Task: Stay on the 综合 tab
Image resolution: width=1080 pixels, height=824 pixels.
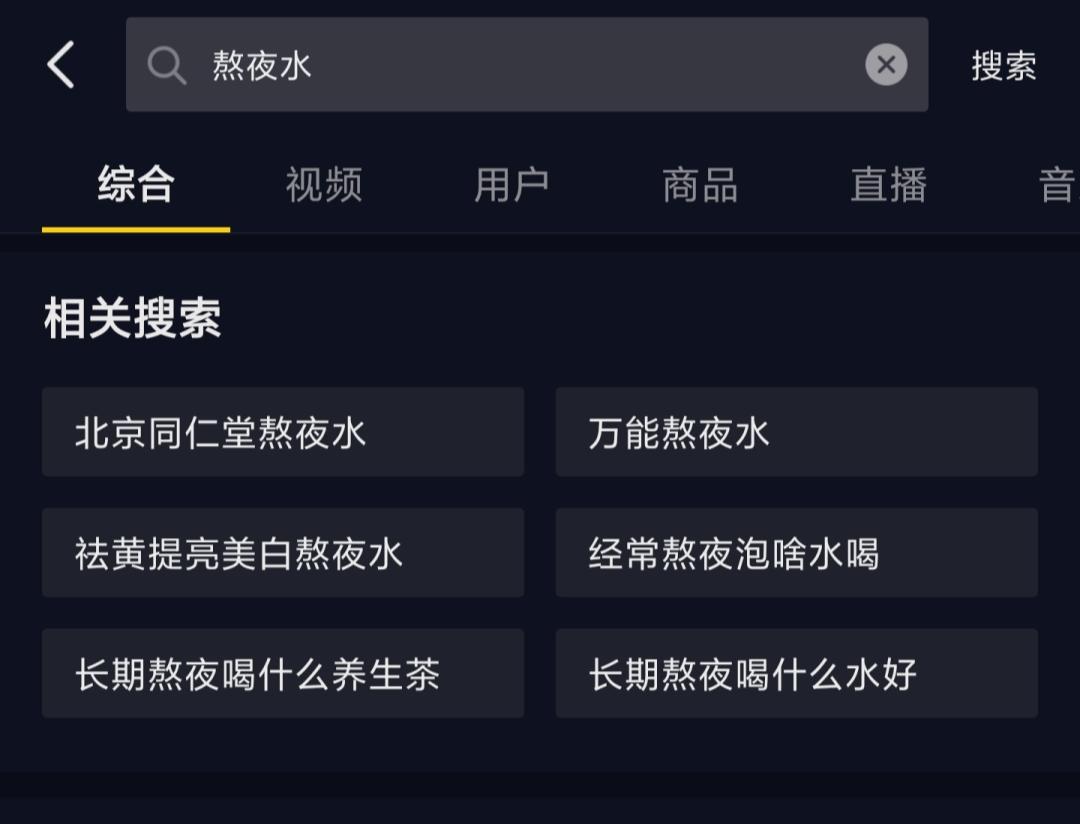Action: 135,186
